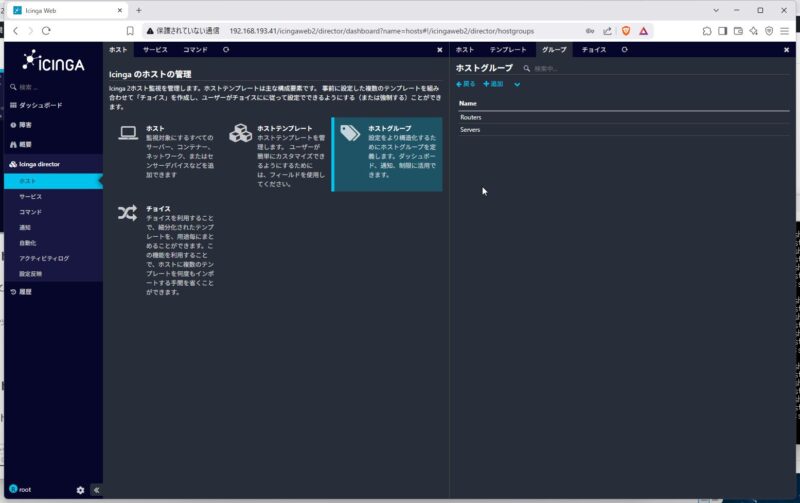Open the browser hamburger menu
This screenshot has width=800, height=503.
click(785, 31)
